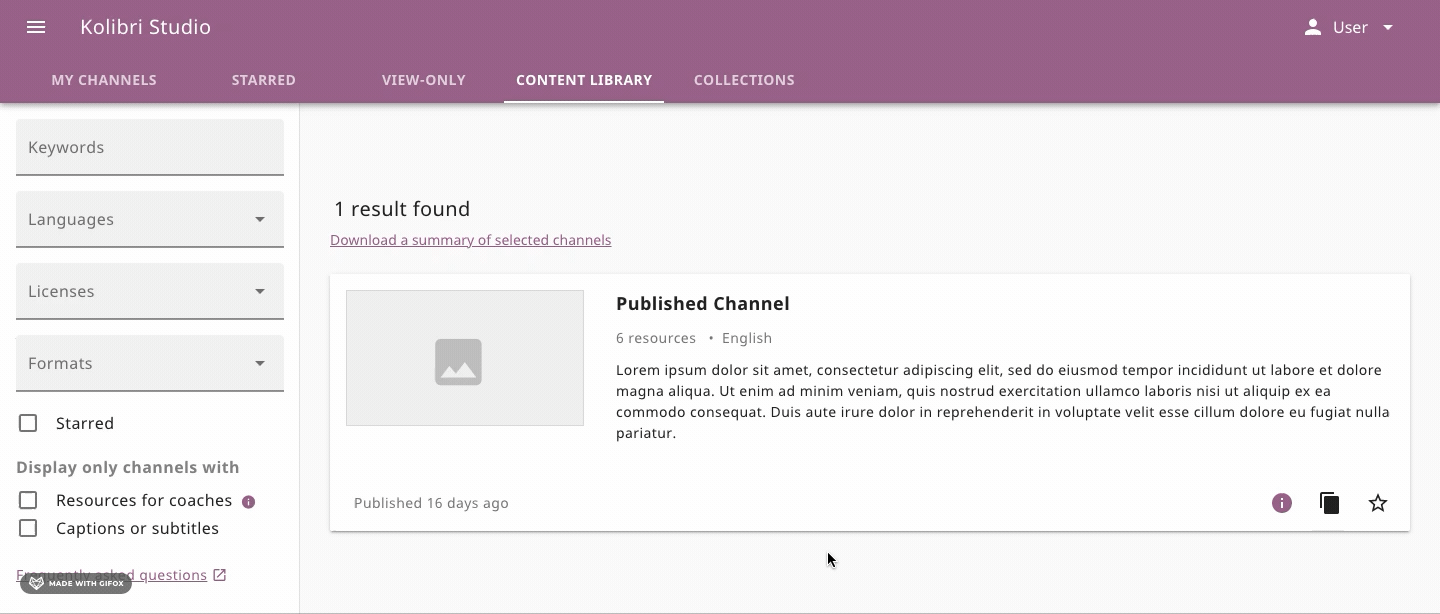Click the '6 resources' label
The image size is (1440, 614).
coord(656,338)
